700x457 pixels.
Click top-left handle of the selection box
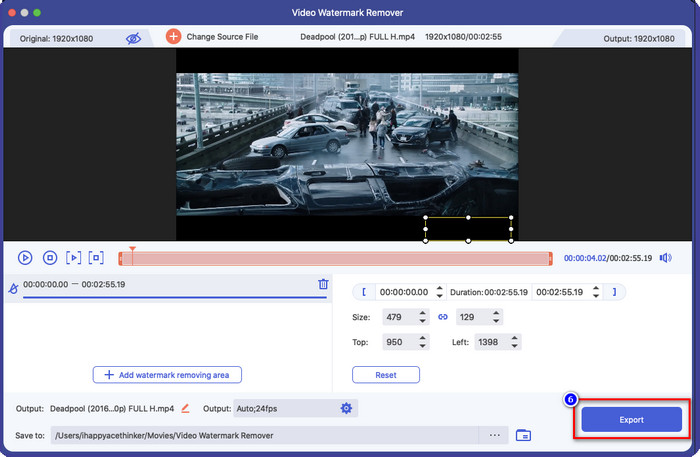(425, 217)
